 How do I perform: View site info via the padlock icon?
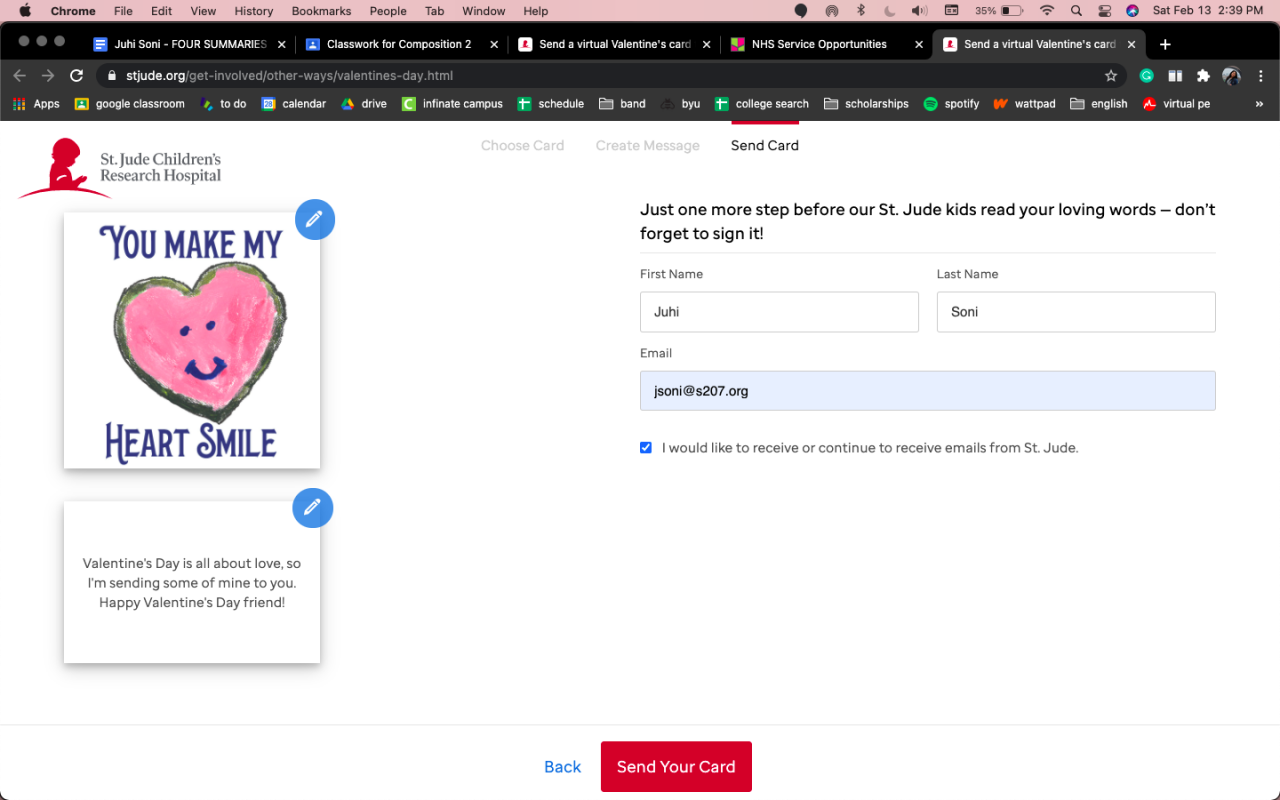click(x=112, y=76)
